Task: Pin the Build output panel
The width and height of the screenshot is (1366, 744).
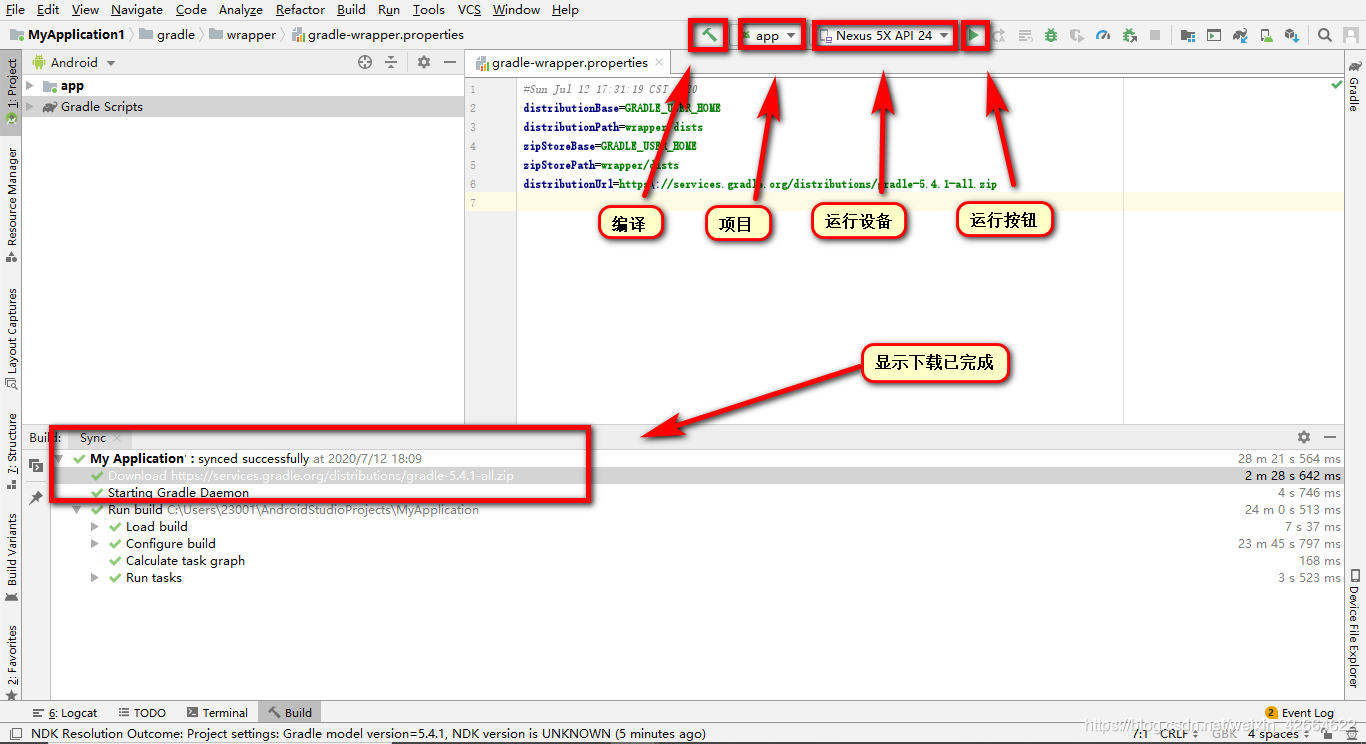Action: point(36,497)
